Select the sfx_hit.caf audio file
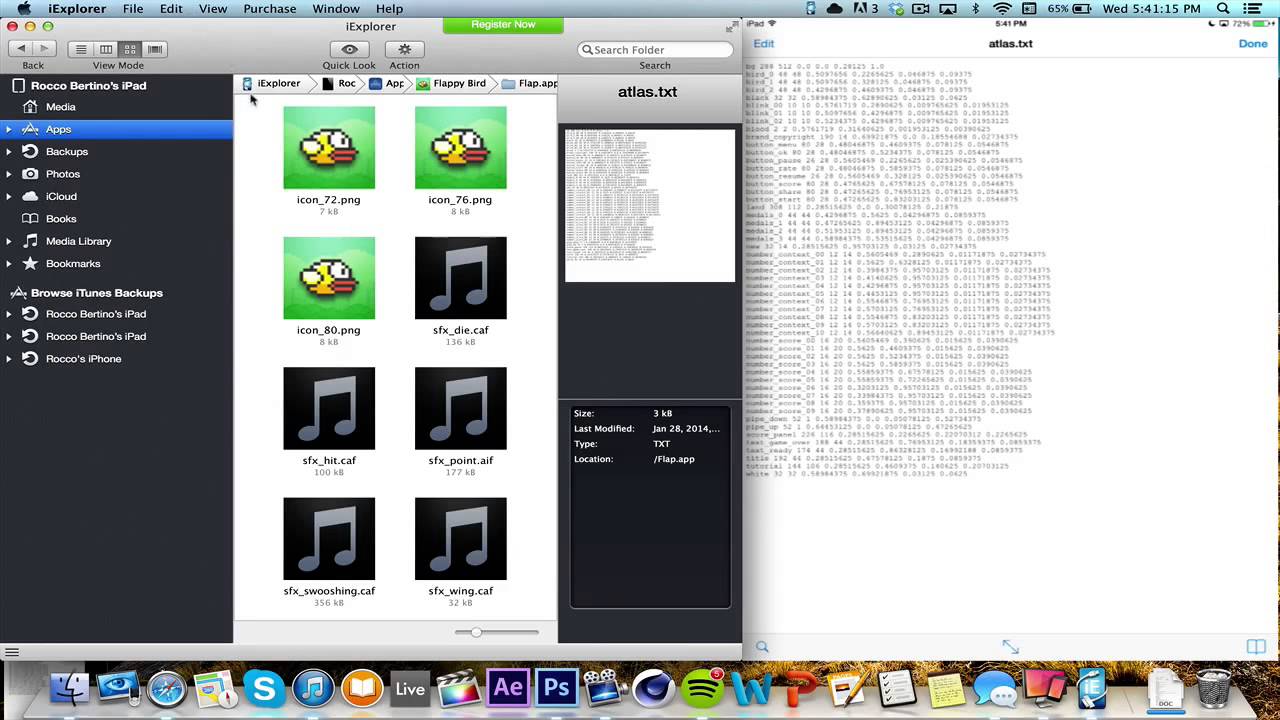1280x720 pixels. (329, 408)
